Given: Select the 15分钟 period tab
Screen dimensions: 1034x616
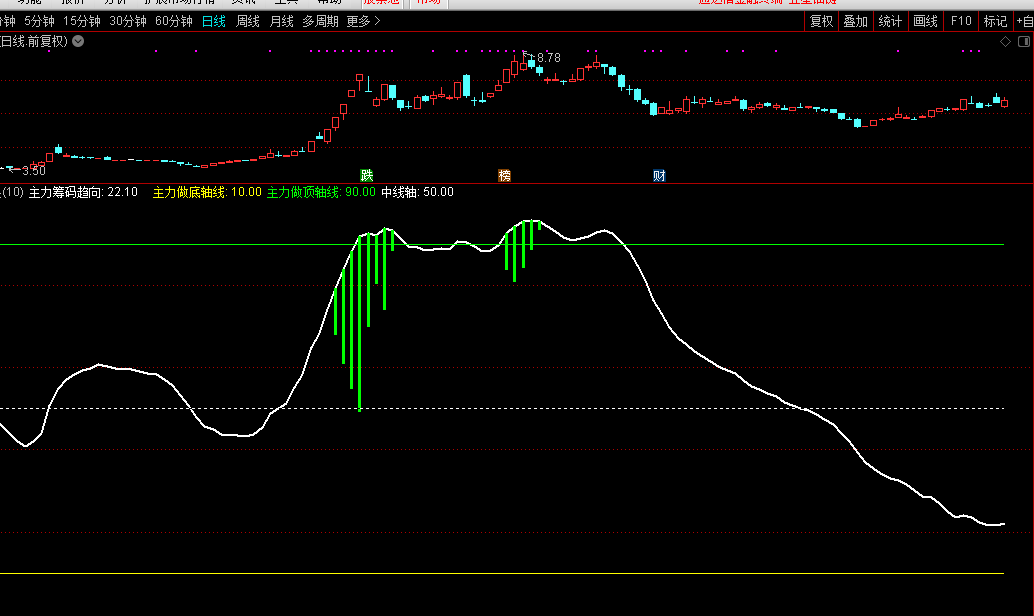Looking at the screenshot, I should tap(82, 21).
